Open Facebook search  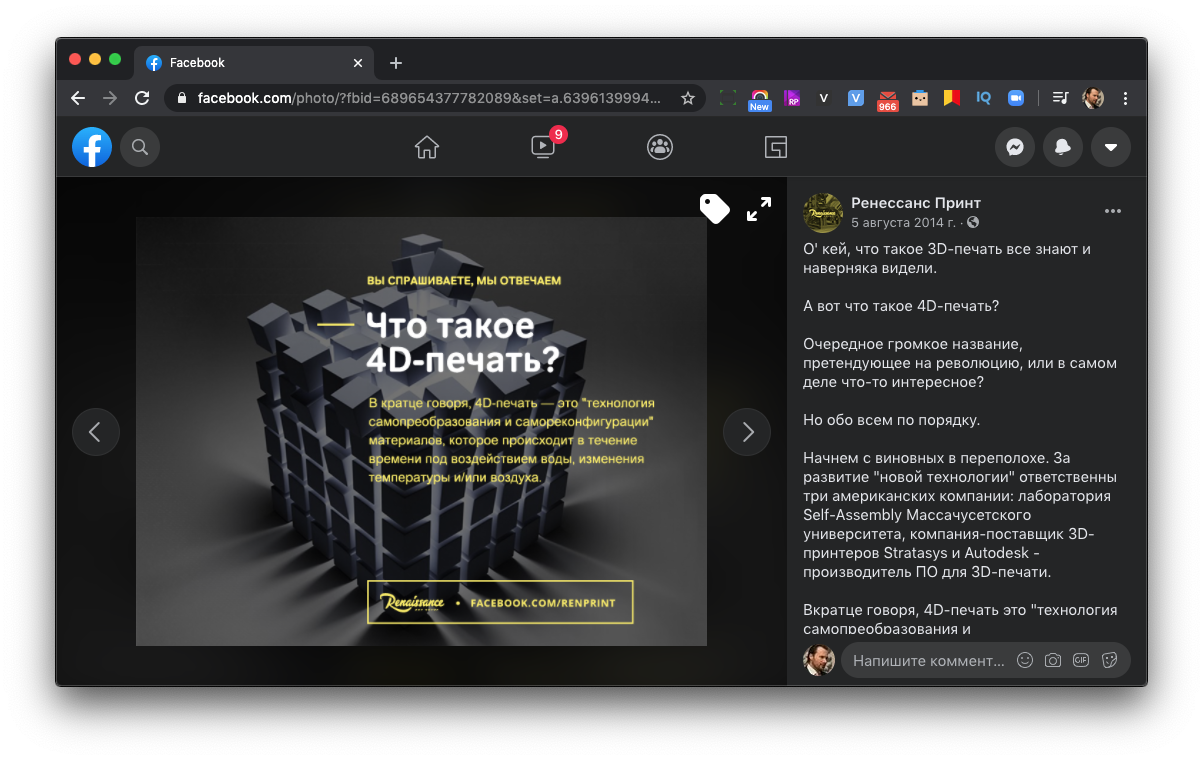pos(140,147)
